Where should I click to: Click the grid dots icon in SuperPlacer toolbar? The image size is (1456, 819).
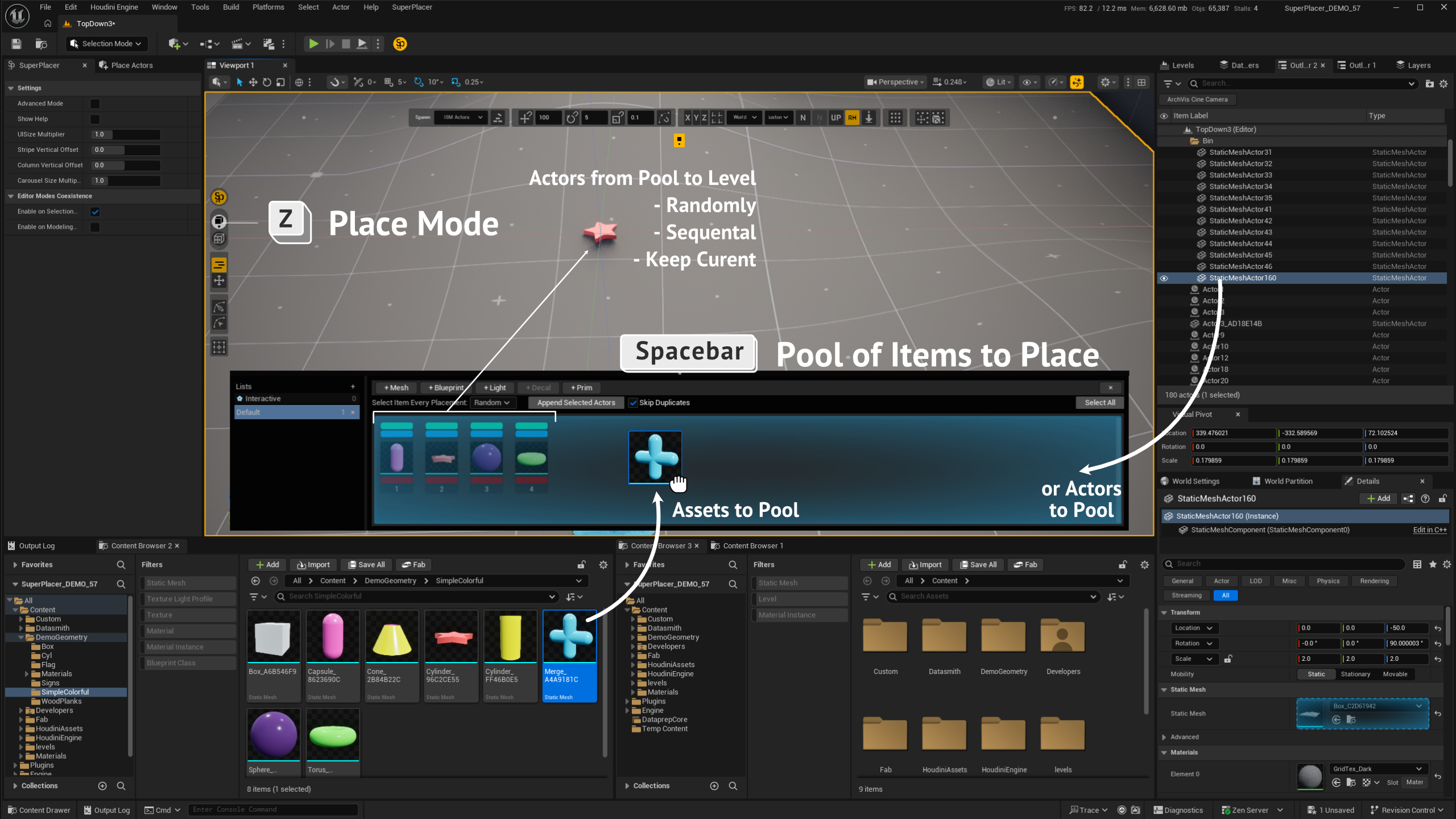[x=895, y=118]
